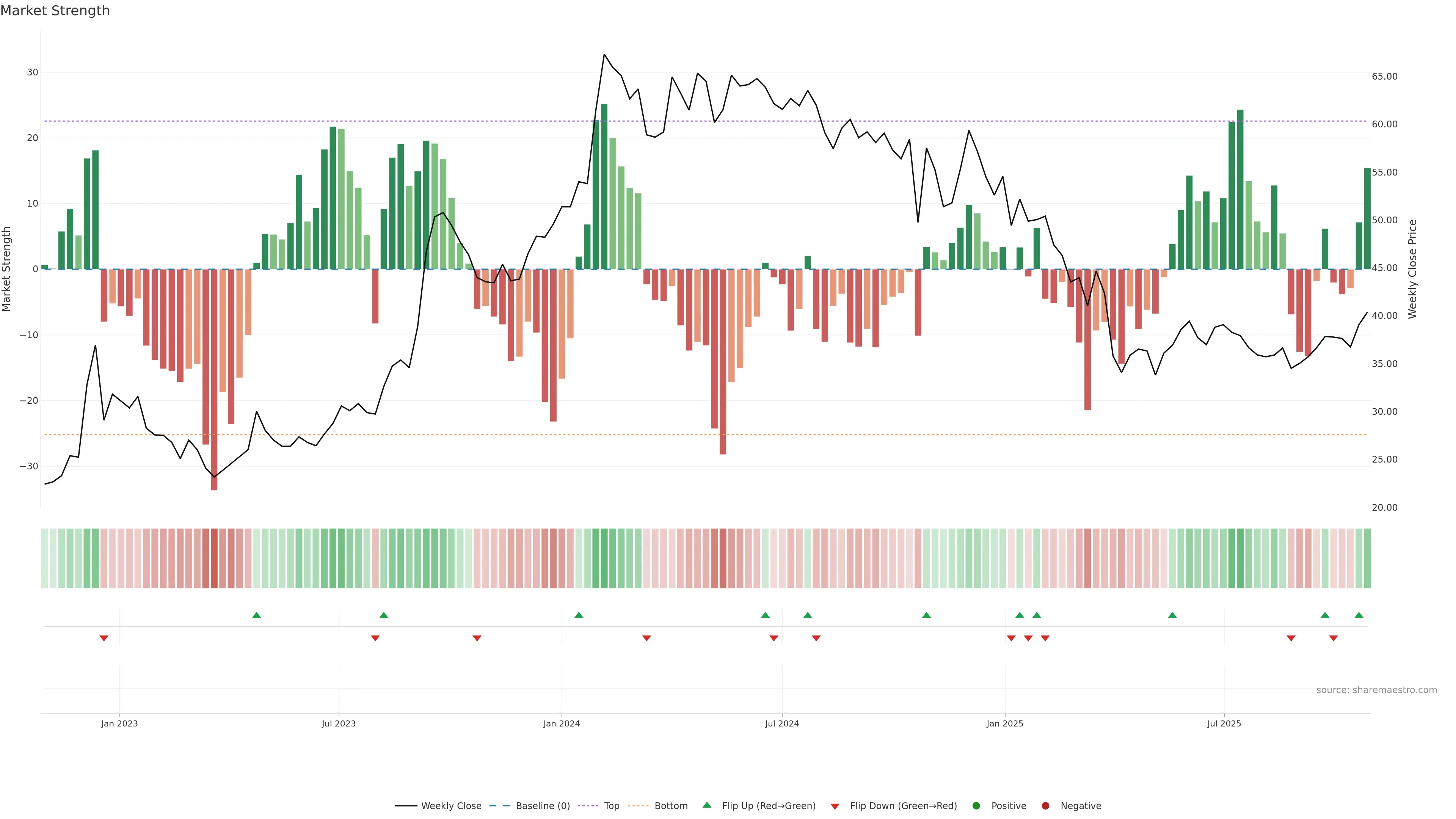Click the source: sharemaestro.com text
The height and width of the screenshot is (819, 1456).
(x=1376, y=690)
